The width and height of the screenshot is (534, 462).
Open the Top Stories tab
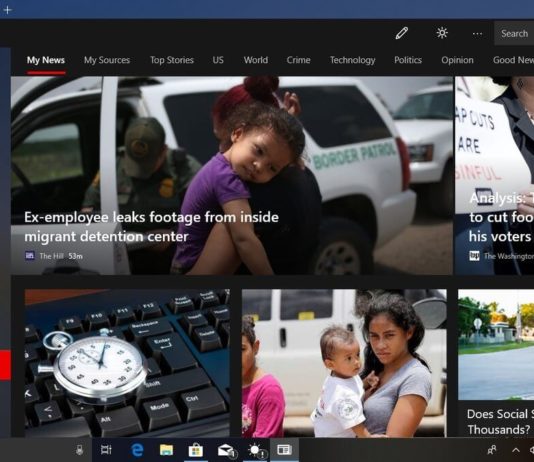tap(172, 60)
